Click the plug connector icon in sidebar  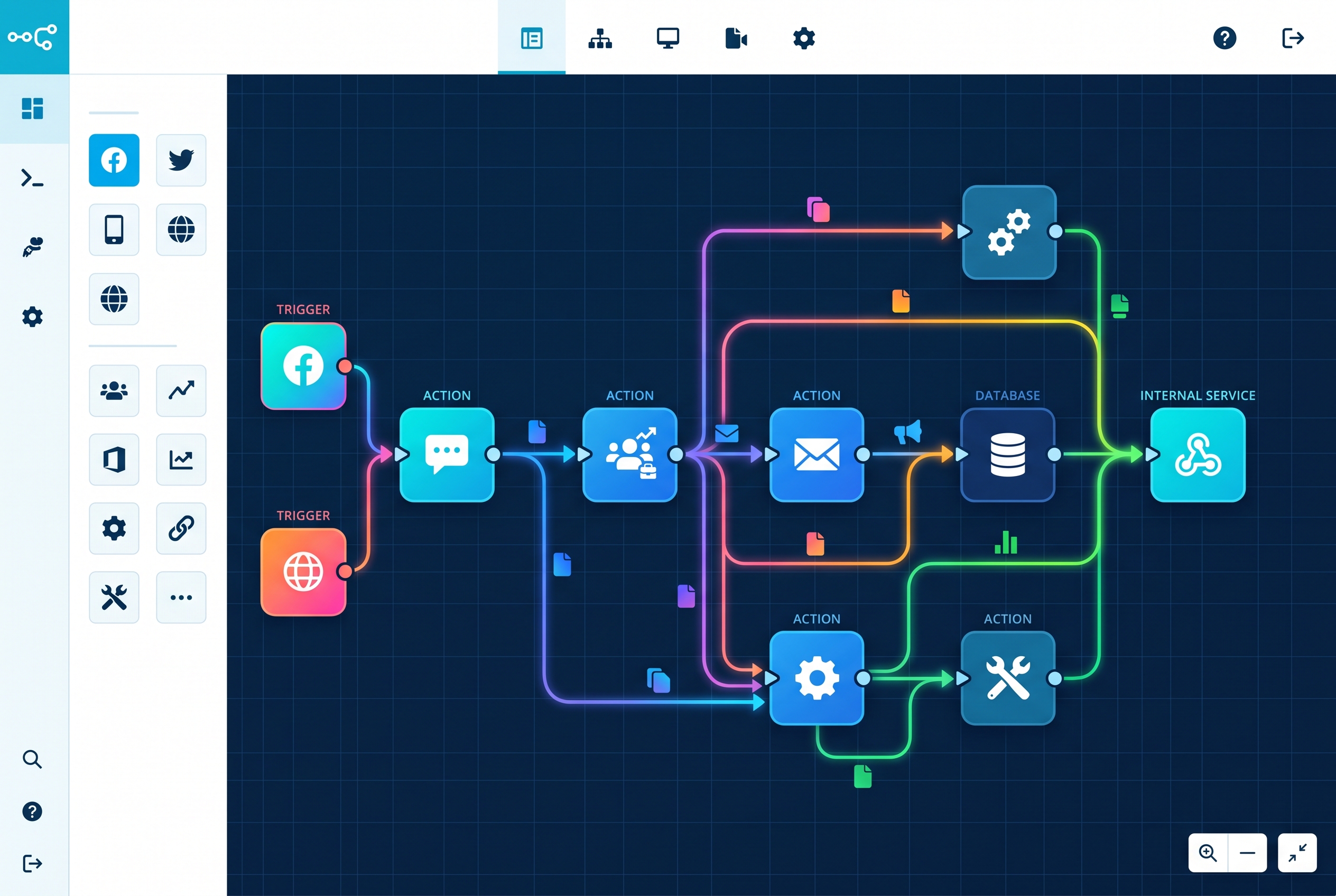(x=33, y=247)
